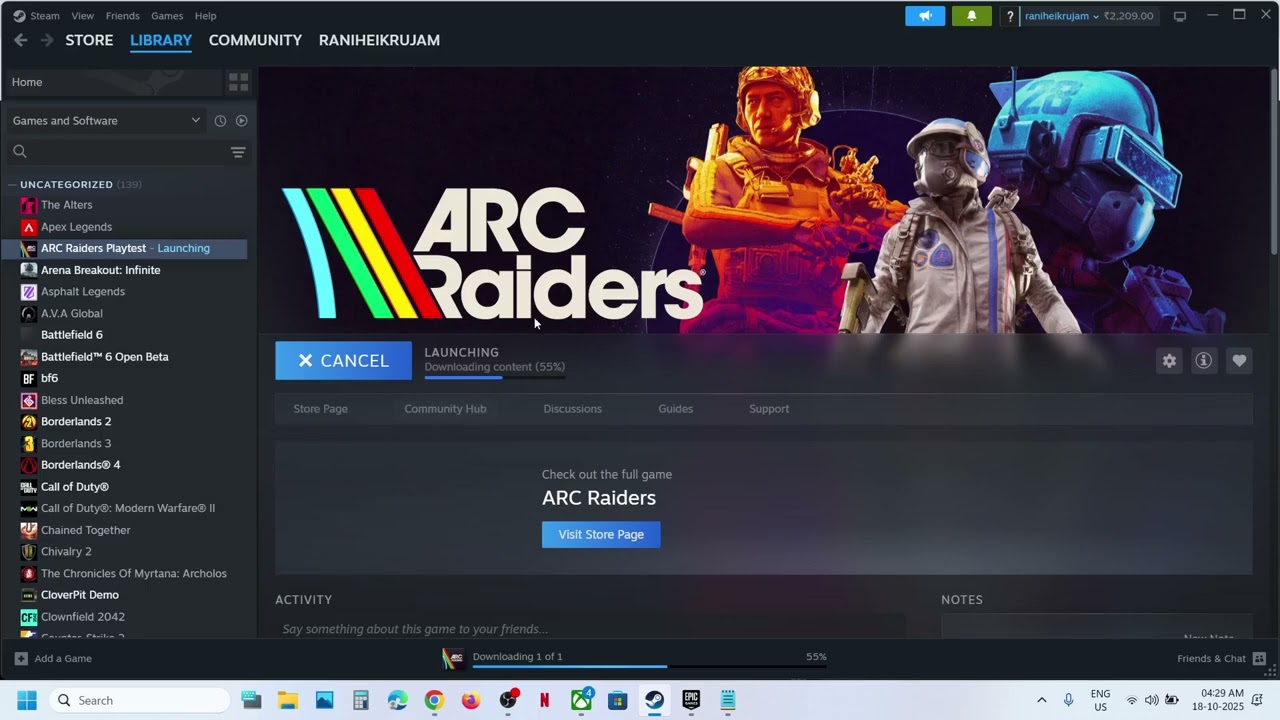Show hidden system tray icons chevron
Screen dimensions: 1280x720
pyautogui.click(x=1041, y=700)
